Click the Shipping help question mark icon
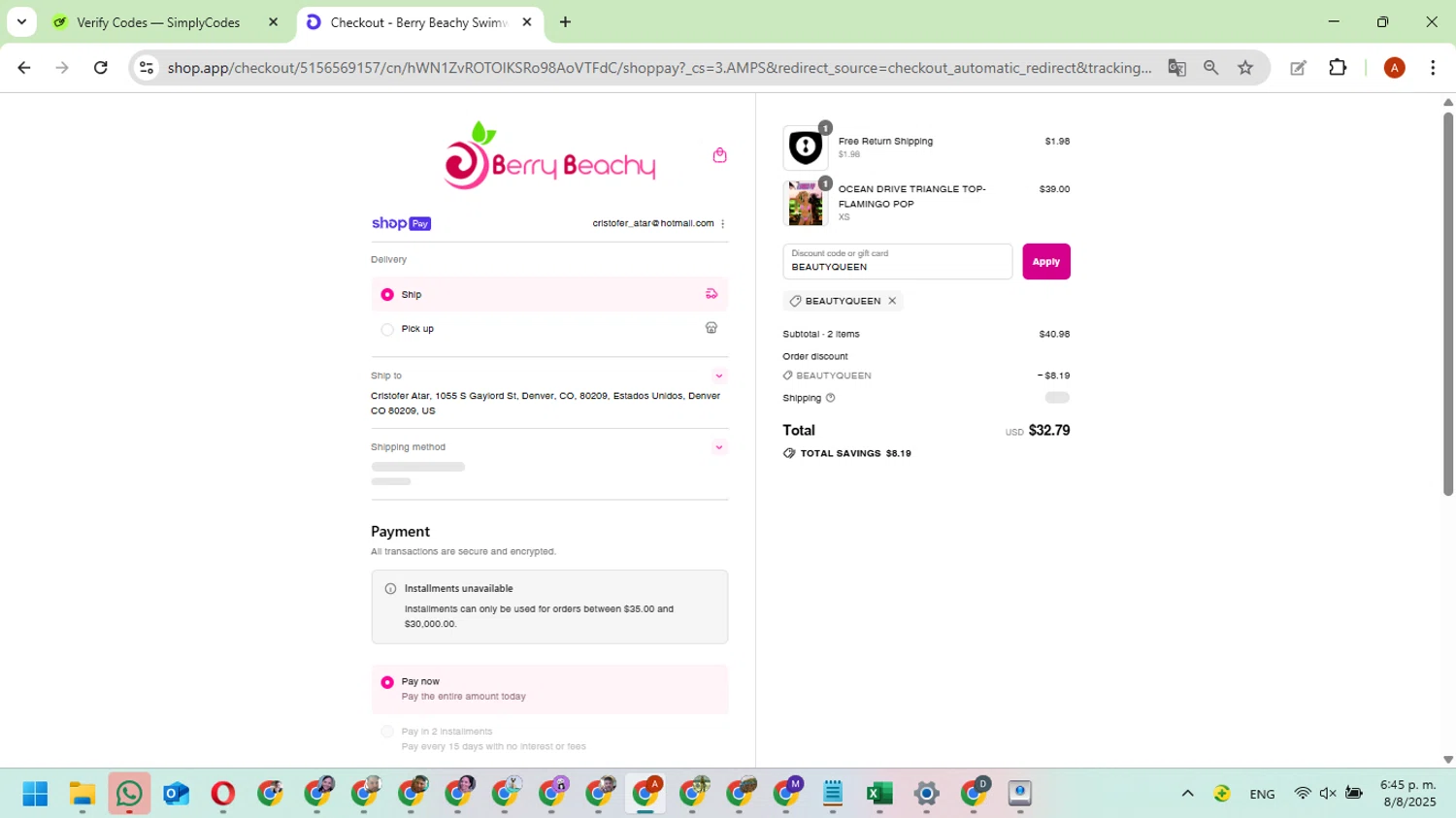Screen dimensions: 1456x818 point(830,398)
